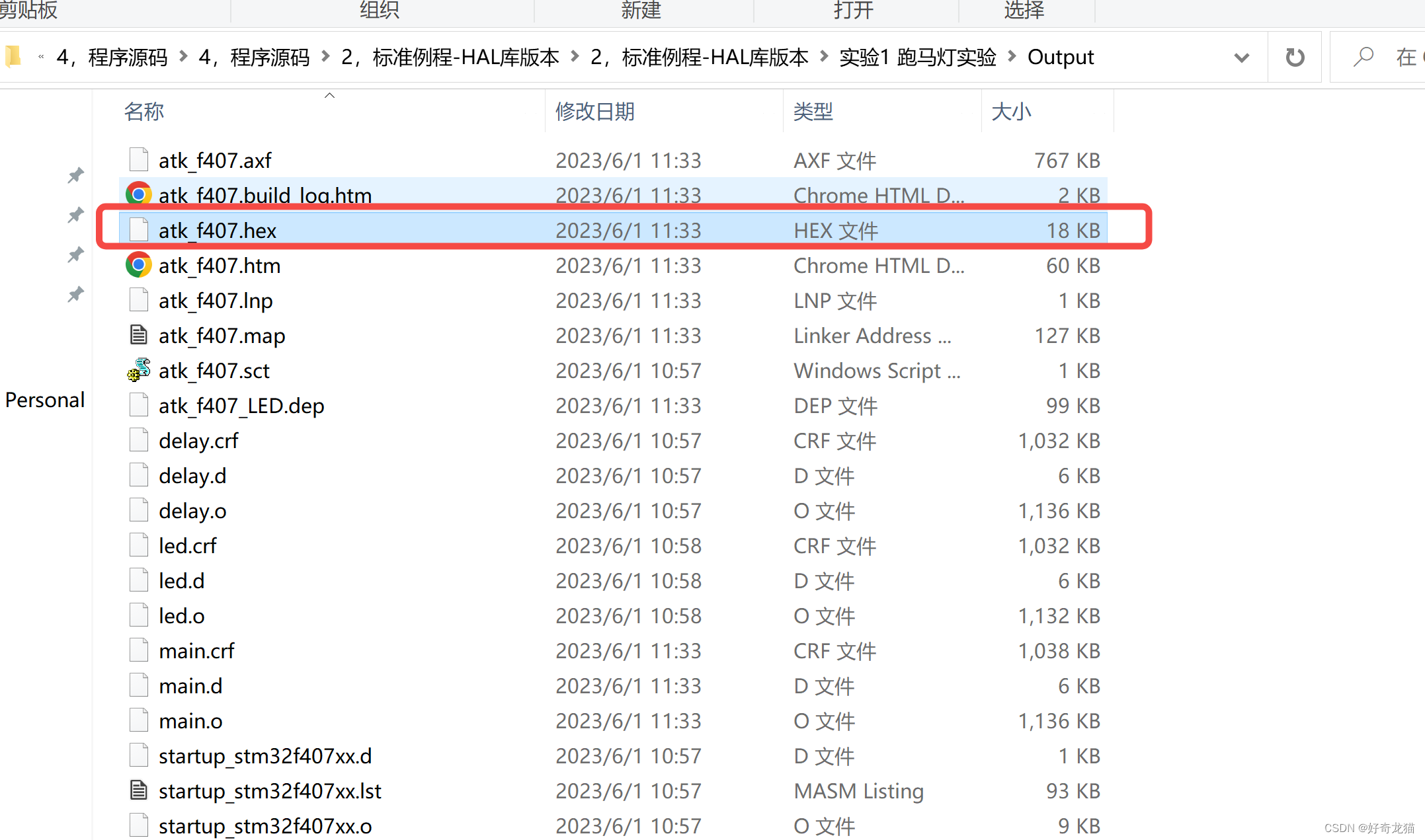Open the 新建 ribbon group

641,10
